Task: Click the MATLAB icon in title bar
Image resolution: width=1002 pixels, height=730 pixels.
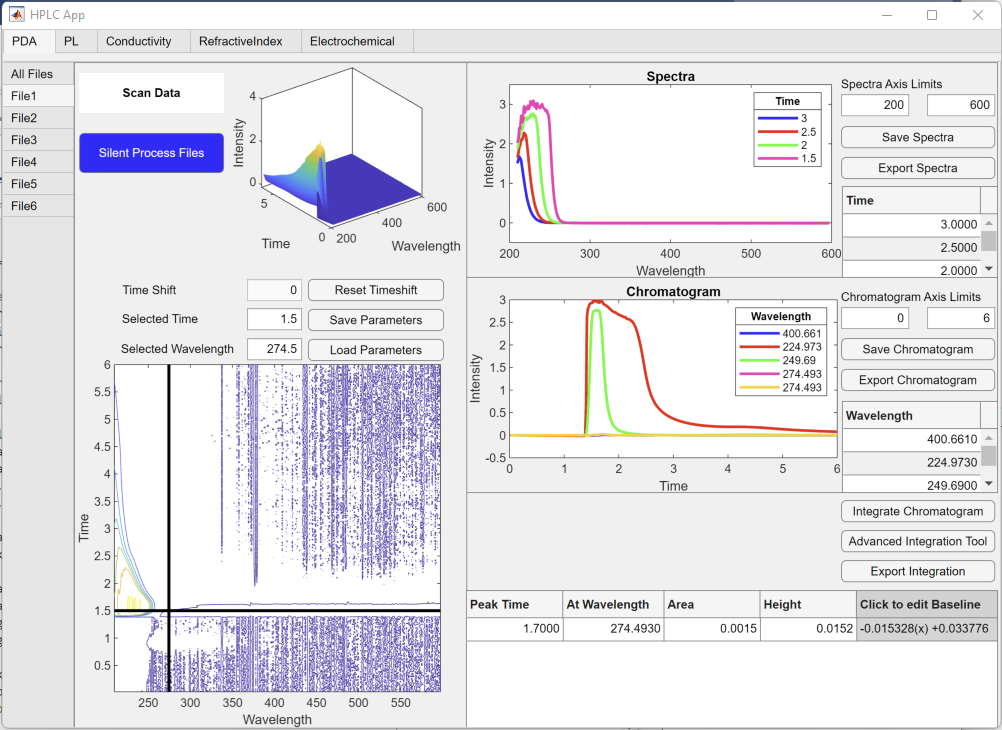Action: coord(16,15)
